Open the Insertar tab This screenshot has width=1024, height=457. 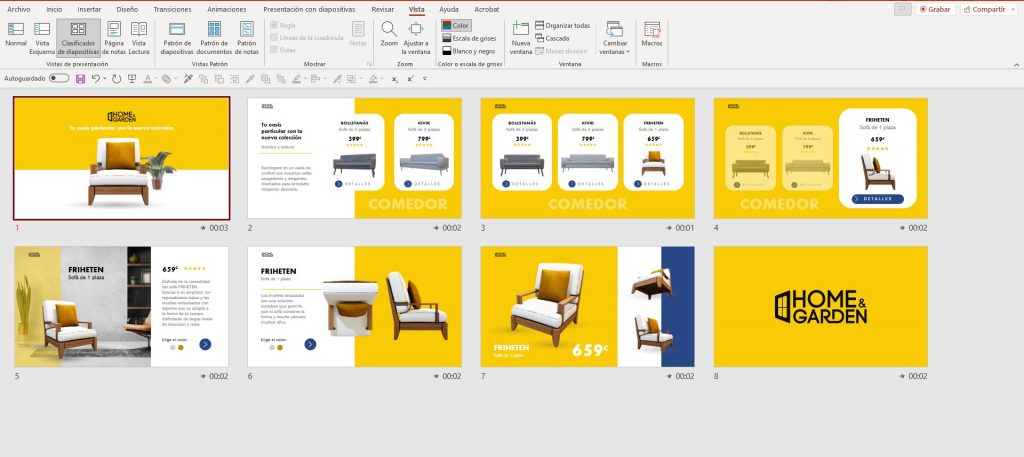coord(89,9)
